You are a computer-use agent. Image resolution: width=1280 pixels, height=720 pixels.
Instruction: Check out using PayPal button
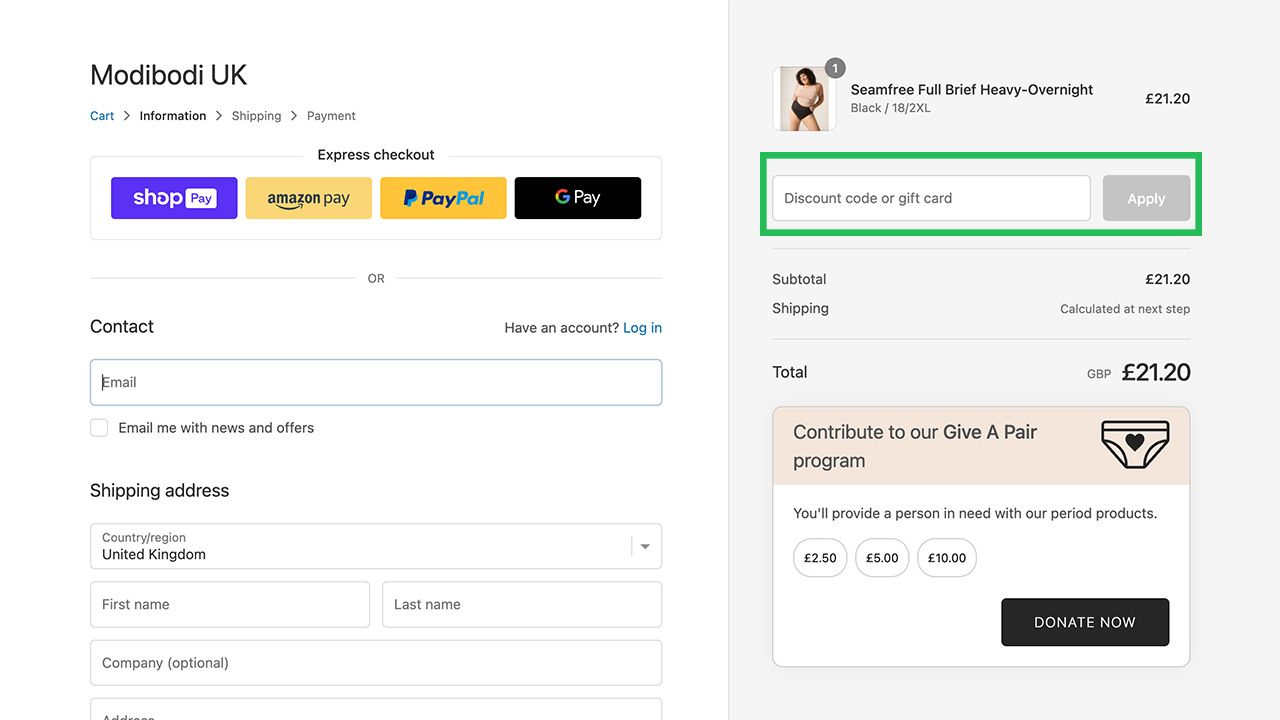(x=443, y=198)
